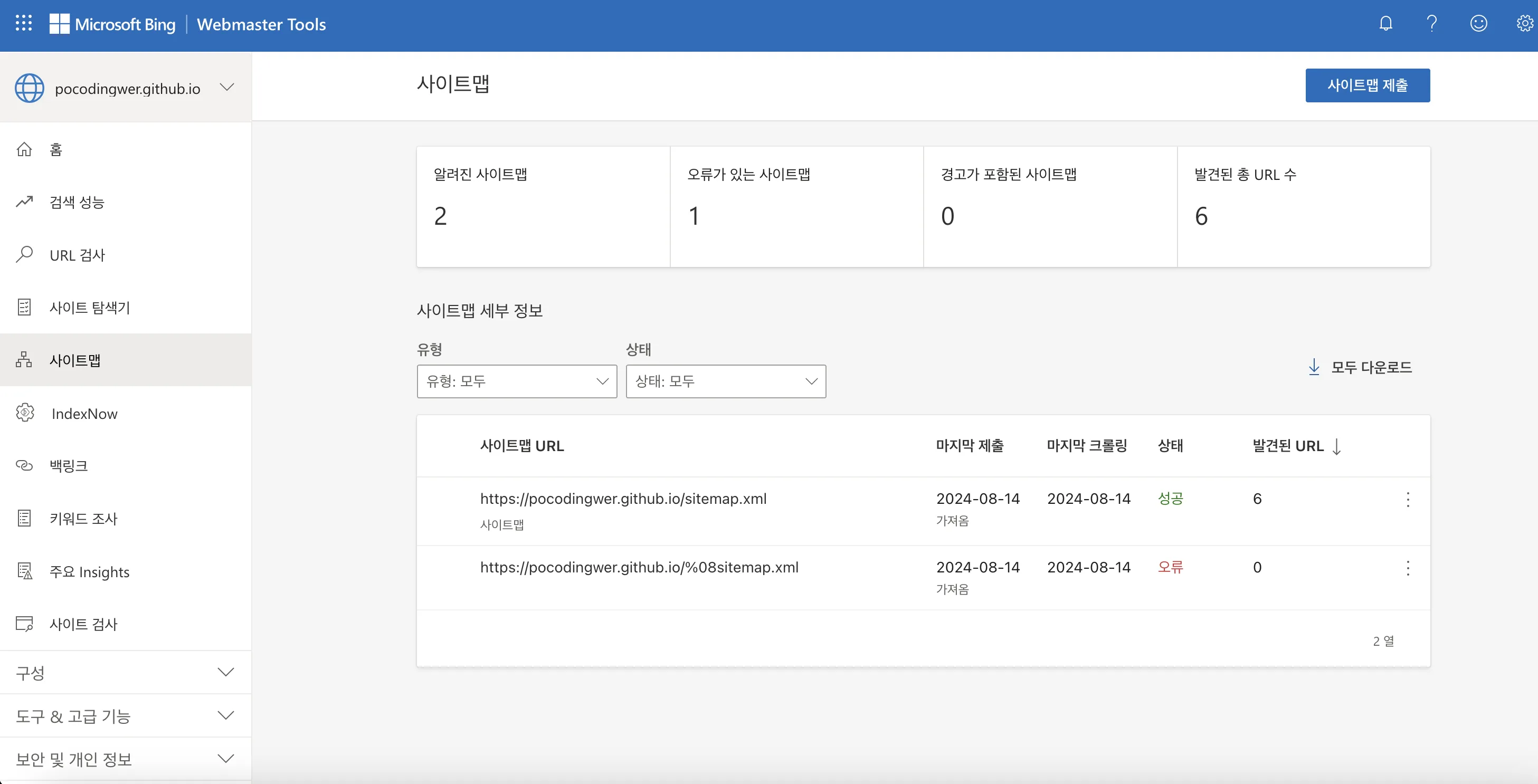Viewport: 1538px width, 784px height.
Task: Click the 사이트 탐색기 icon
Action: click(x=24, y=307)
